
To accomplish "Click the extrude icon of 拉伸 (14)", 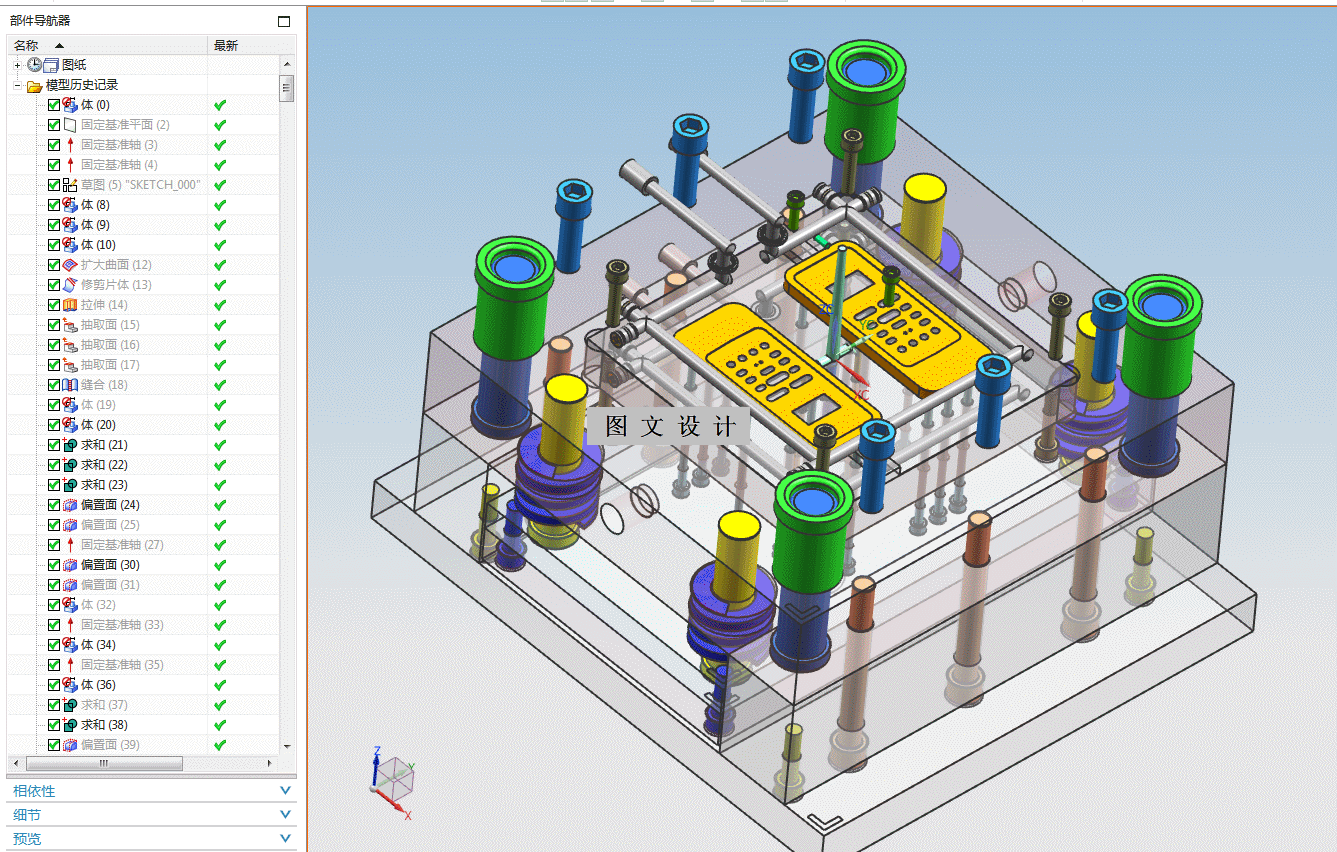I will click(x=70, y=305).
